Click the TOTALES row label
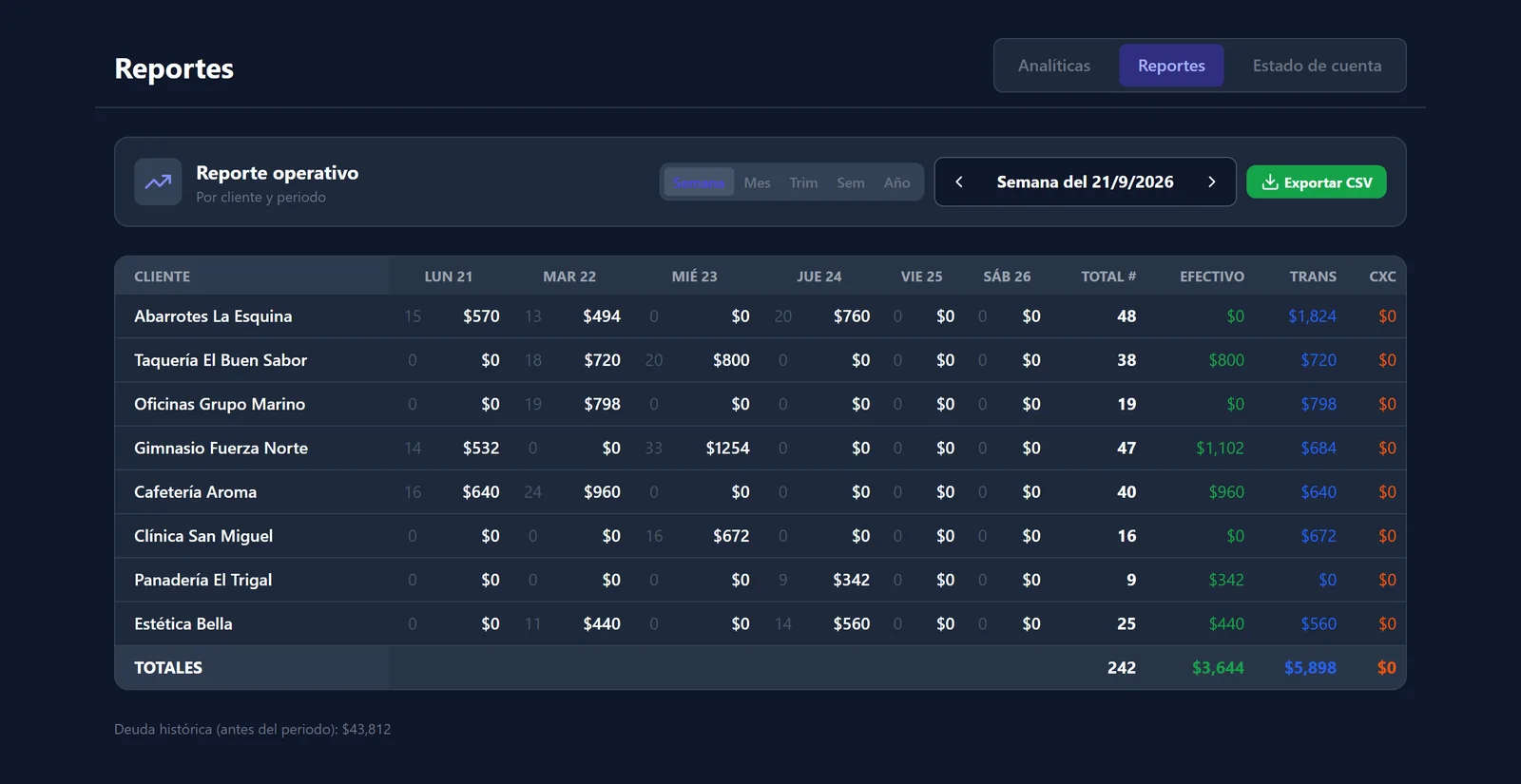Viewport: 1521px width, 784px height. click(168, 668)
